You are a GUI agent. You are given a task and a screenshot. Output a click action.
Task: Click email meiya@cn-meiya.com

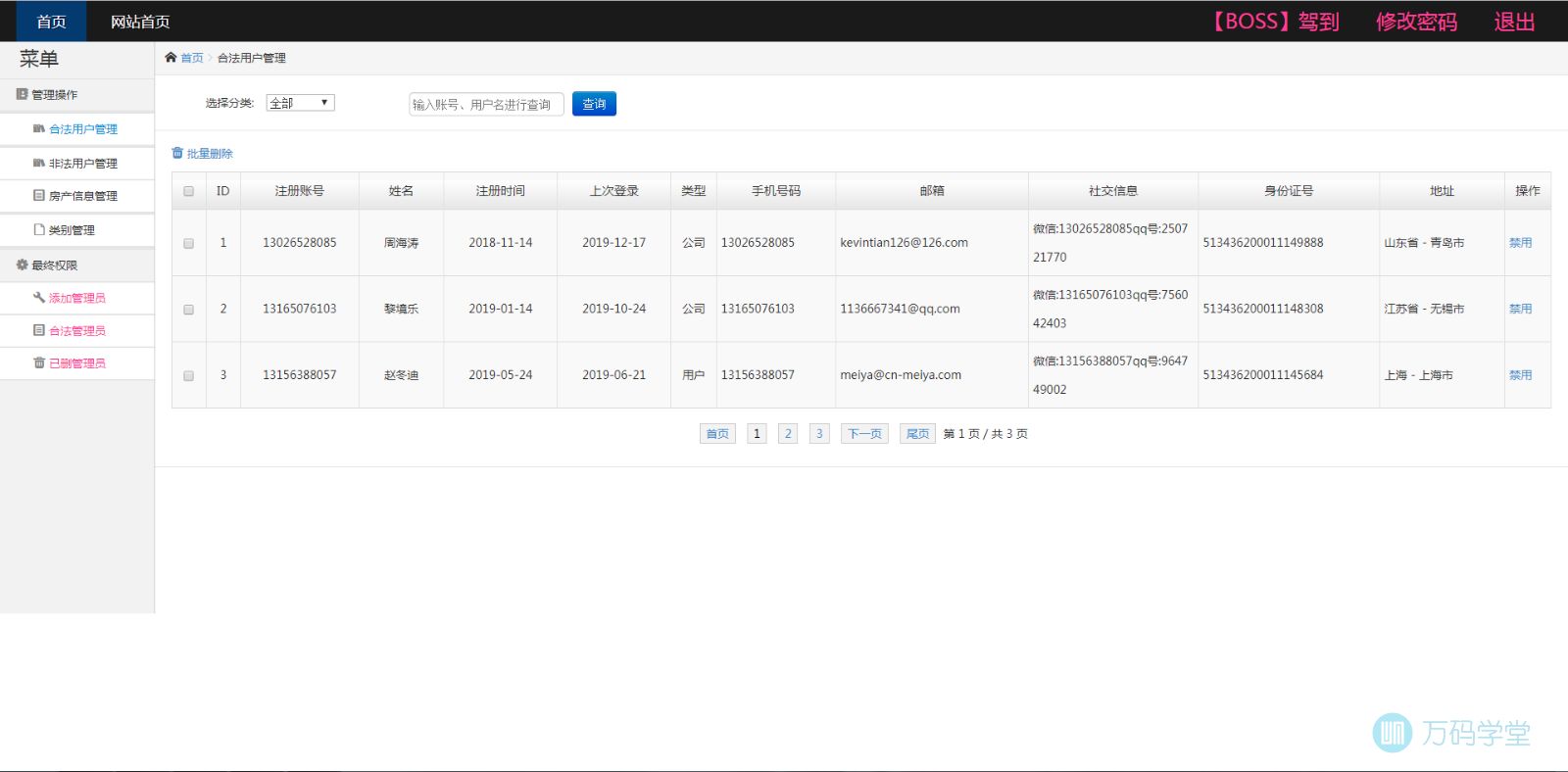click(901, 375)
